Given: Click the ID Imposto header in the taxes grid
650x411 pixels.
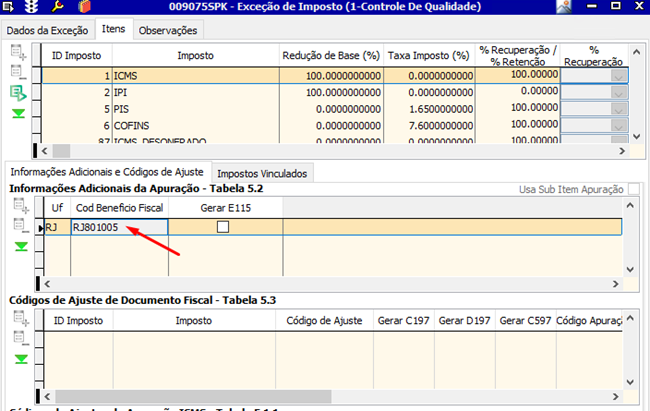Looking at the screenshot, I should (x=76, y=56).
